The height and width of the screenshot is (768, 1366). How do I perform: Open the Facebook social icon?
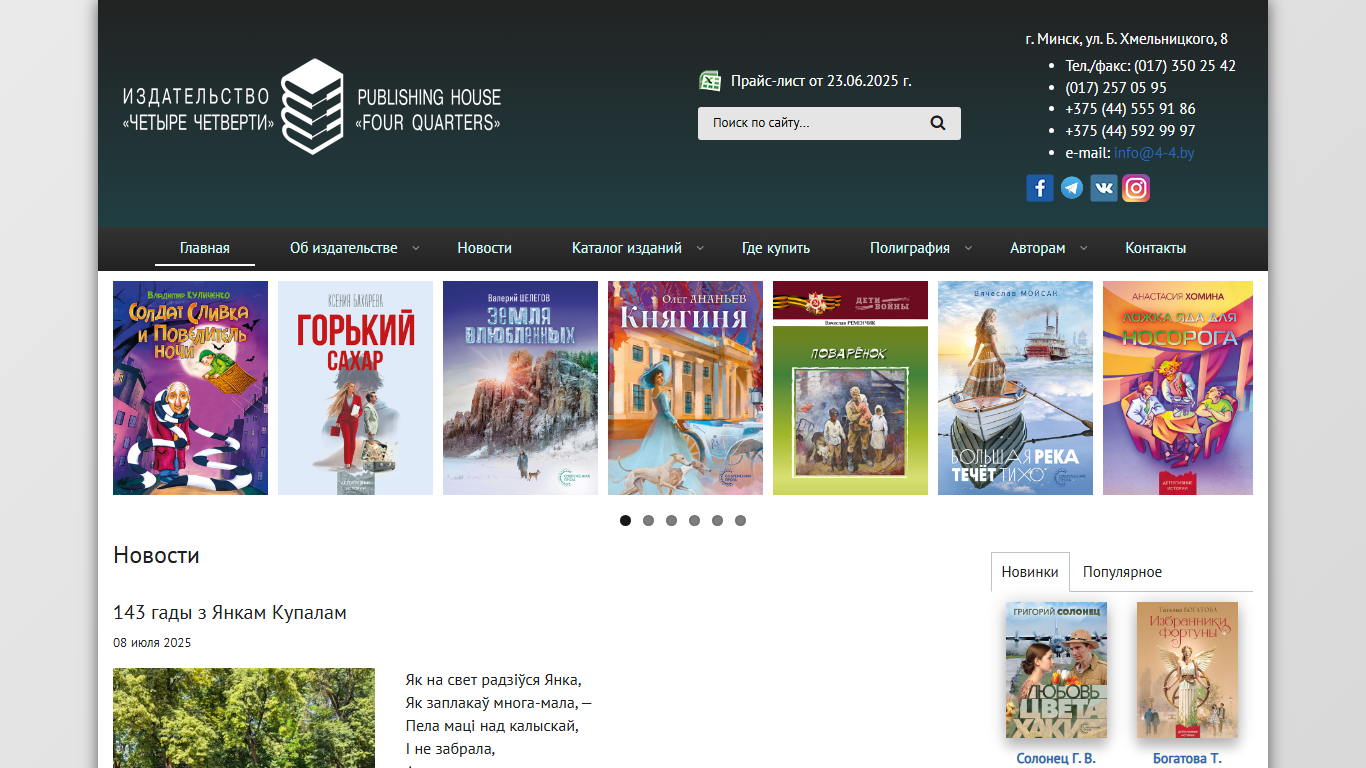tap(1040, 188)
